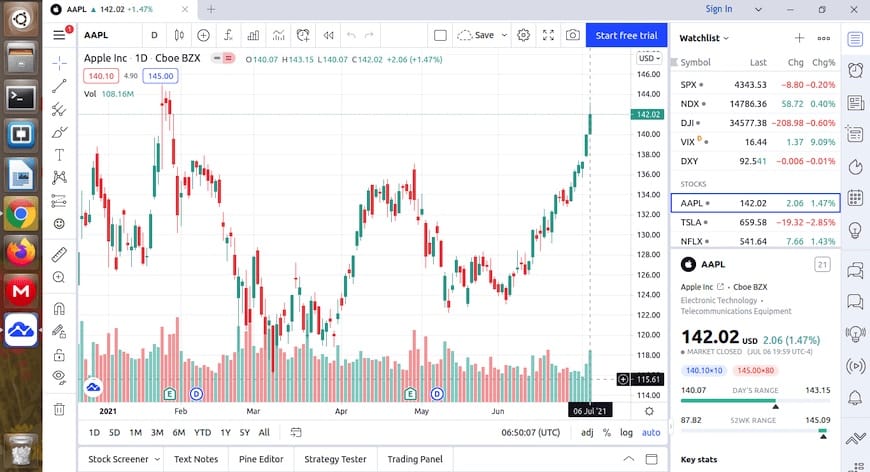Viewport: 870px width, 472px height.
Task: Add symbol with the watchlist plus icon
Action: point(799,38)
